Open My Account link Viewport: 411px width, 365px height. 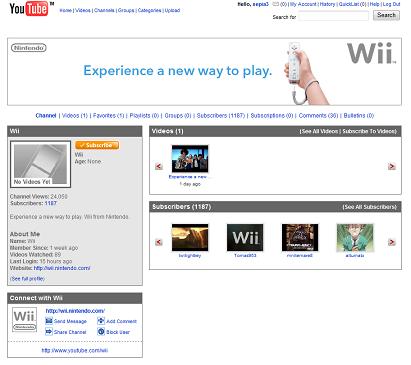click(x=303, y=4)
